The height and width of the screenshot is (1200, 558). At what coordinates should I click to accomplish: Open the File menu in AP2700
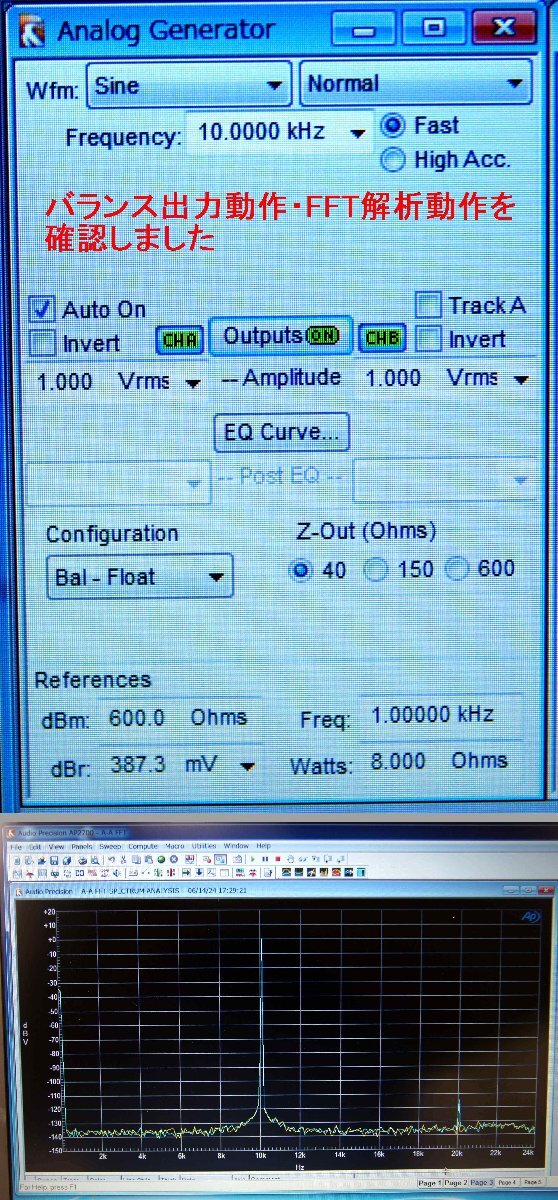click(16, 846)
